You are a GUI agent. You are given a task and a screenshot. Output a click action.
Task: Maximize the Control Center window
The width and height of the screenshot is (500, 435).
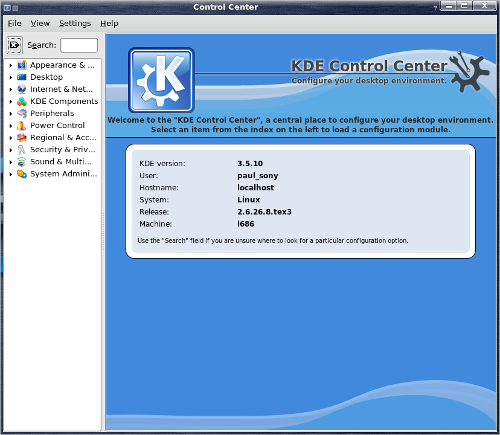pos(465,6)
